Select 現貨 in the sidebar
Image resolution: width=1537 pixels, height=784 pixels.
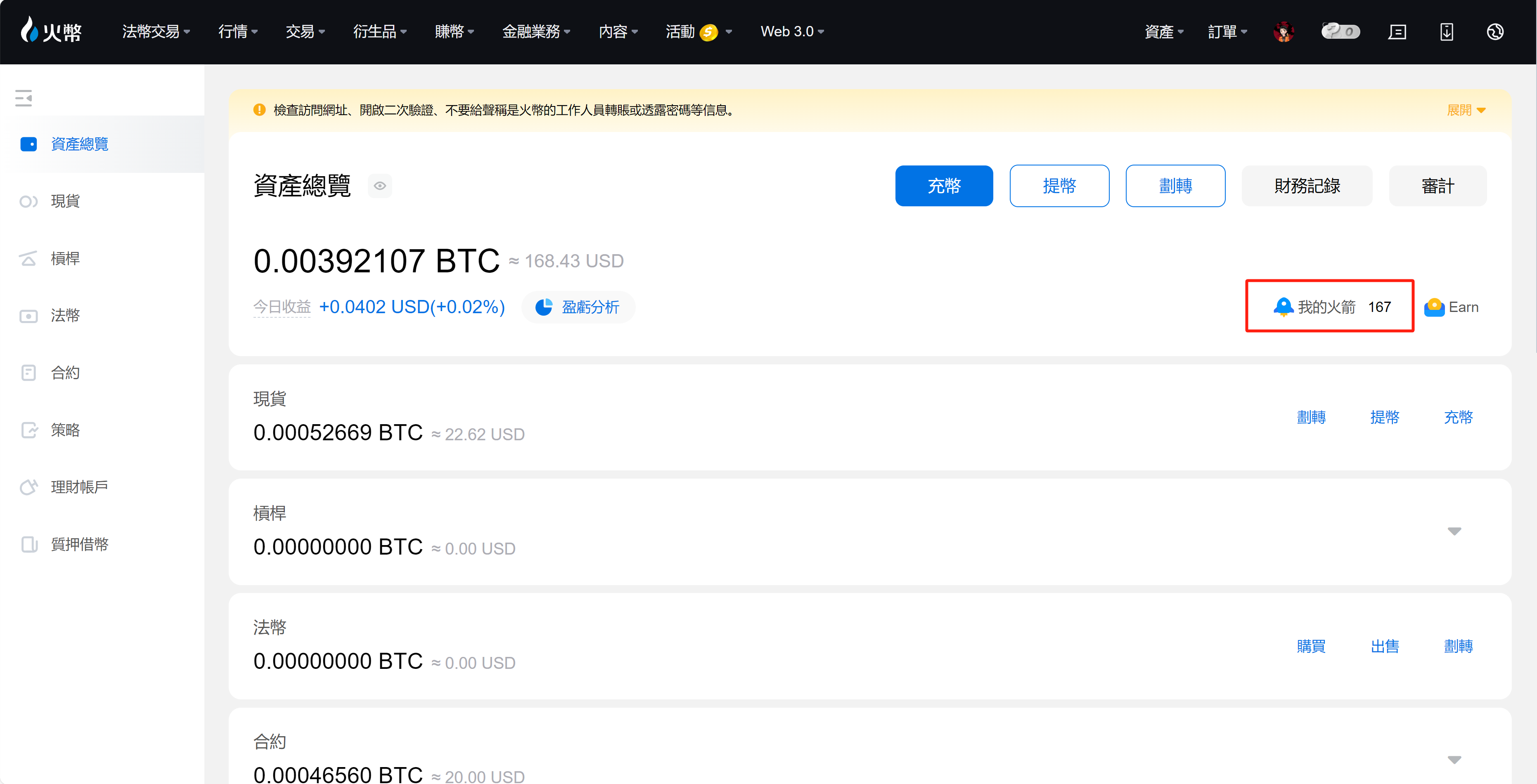coord(66,201)
